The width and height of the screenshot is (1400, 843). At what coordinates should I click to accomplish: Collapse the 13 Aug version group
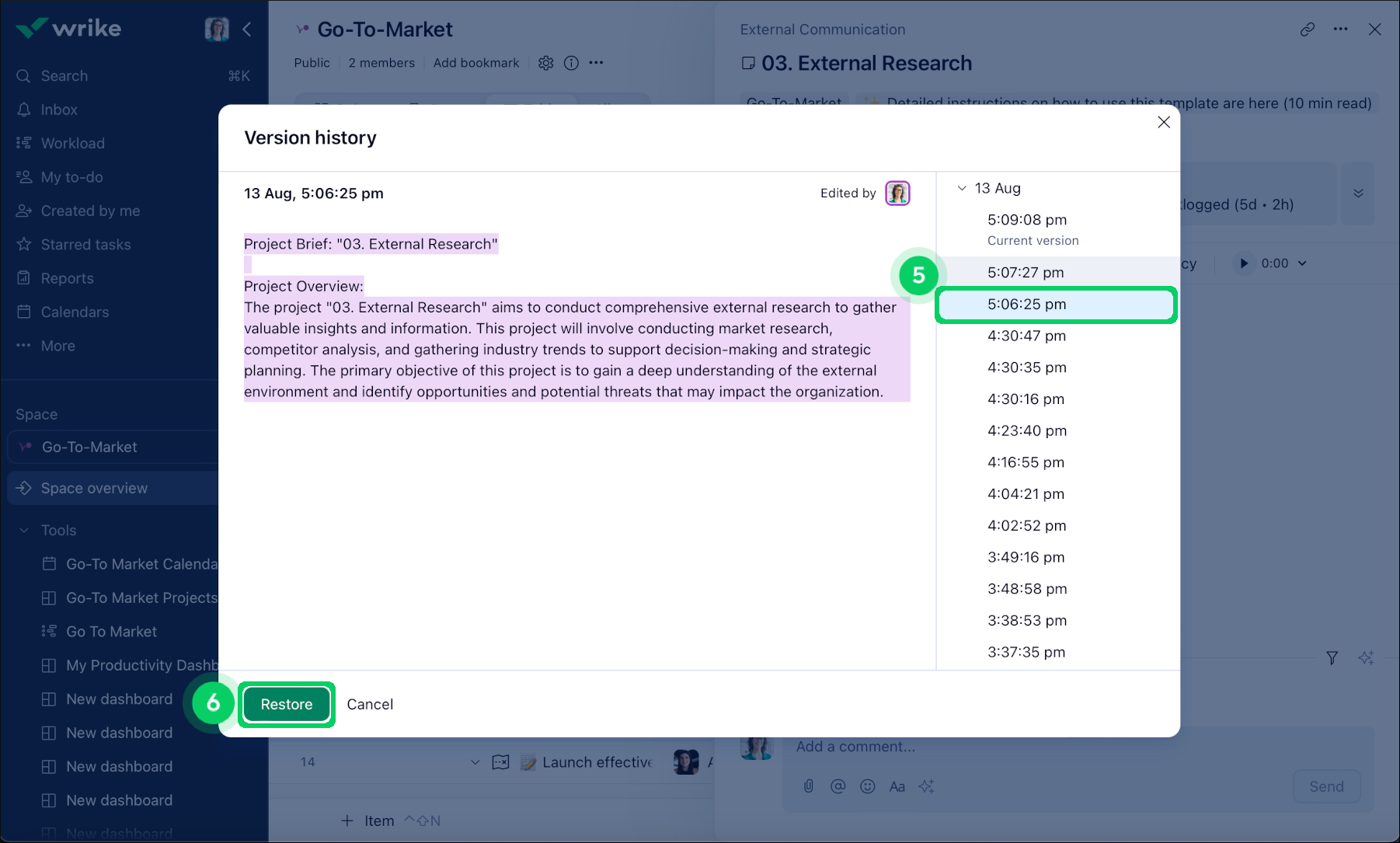pos(962,188)
